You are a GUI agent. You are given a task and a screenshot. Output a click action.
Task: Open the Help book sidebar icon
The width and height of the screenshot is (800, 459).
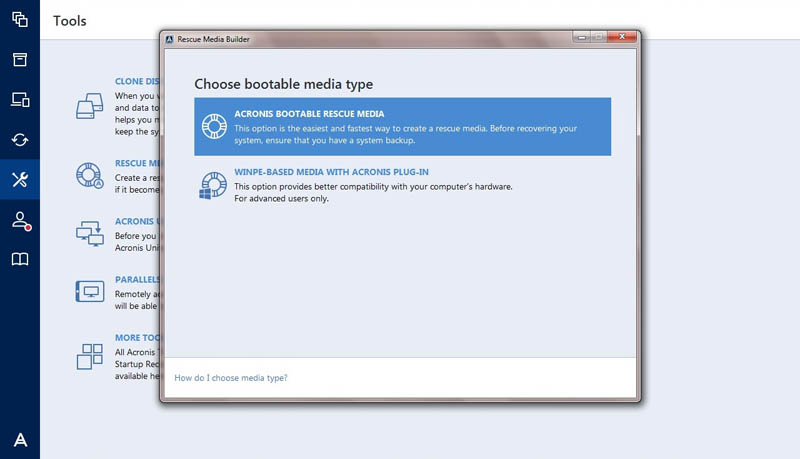(20, 259)
